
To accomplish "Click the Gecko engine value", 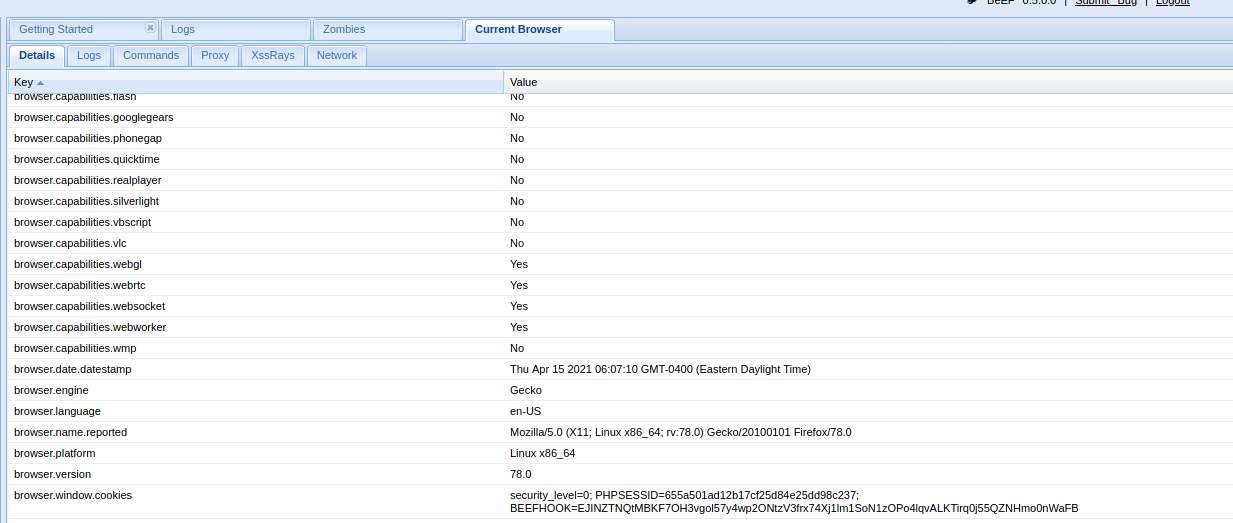I will (526, 390).
